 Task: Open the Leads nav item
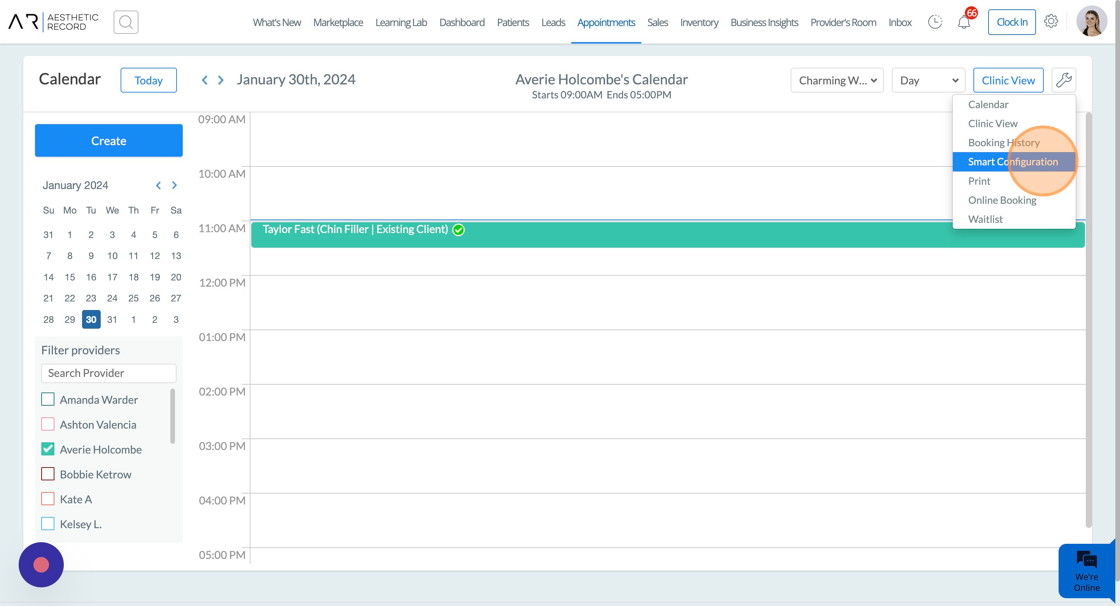(553, 22)
